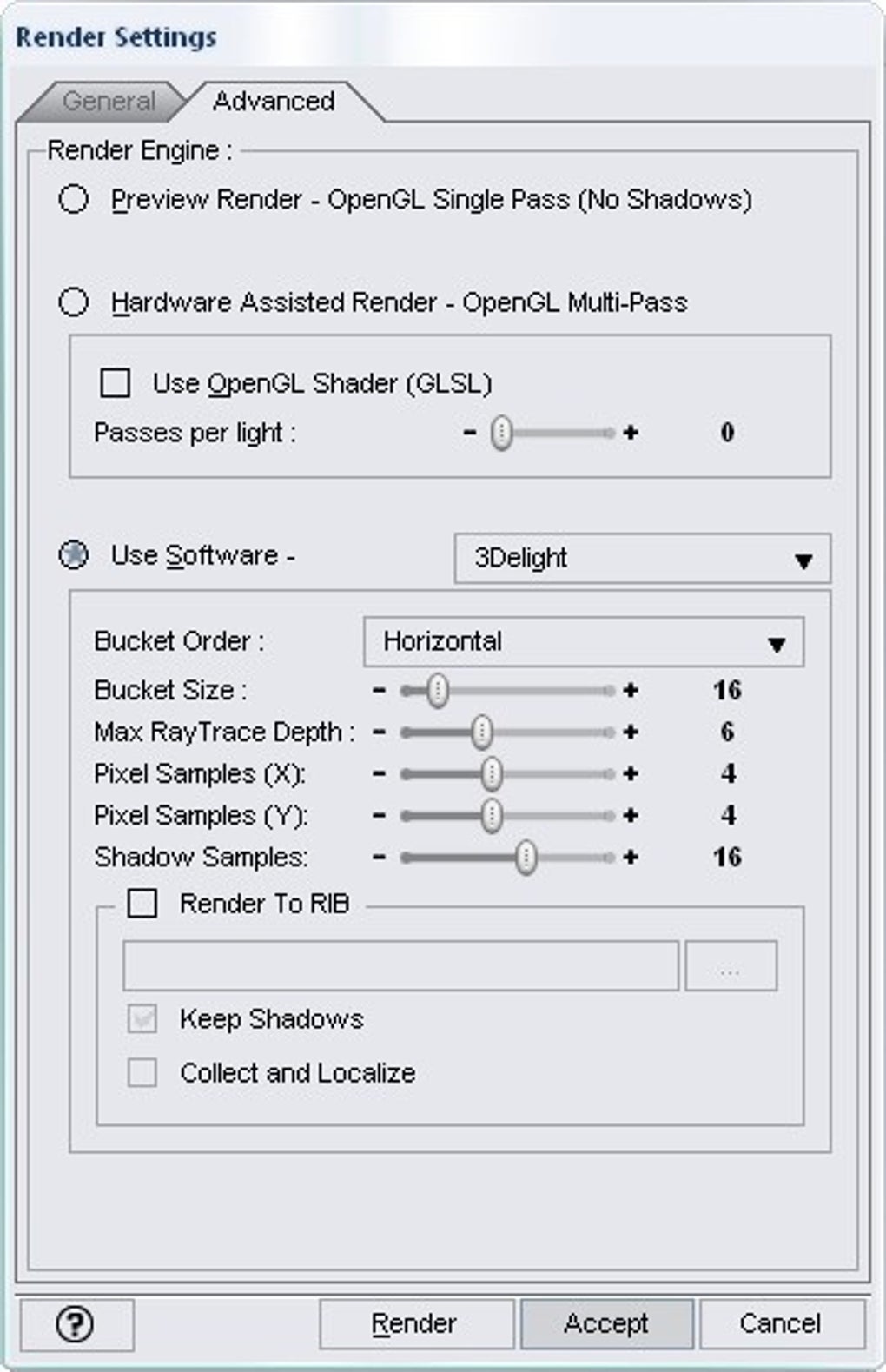Screen dimensions: 886x1372
Task: Select the Advanced tab
Action: 274,102
